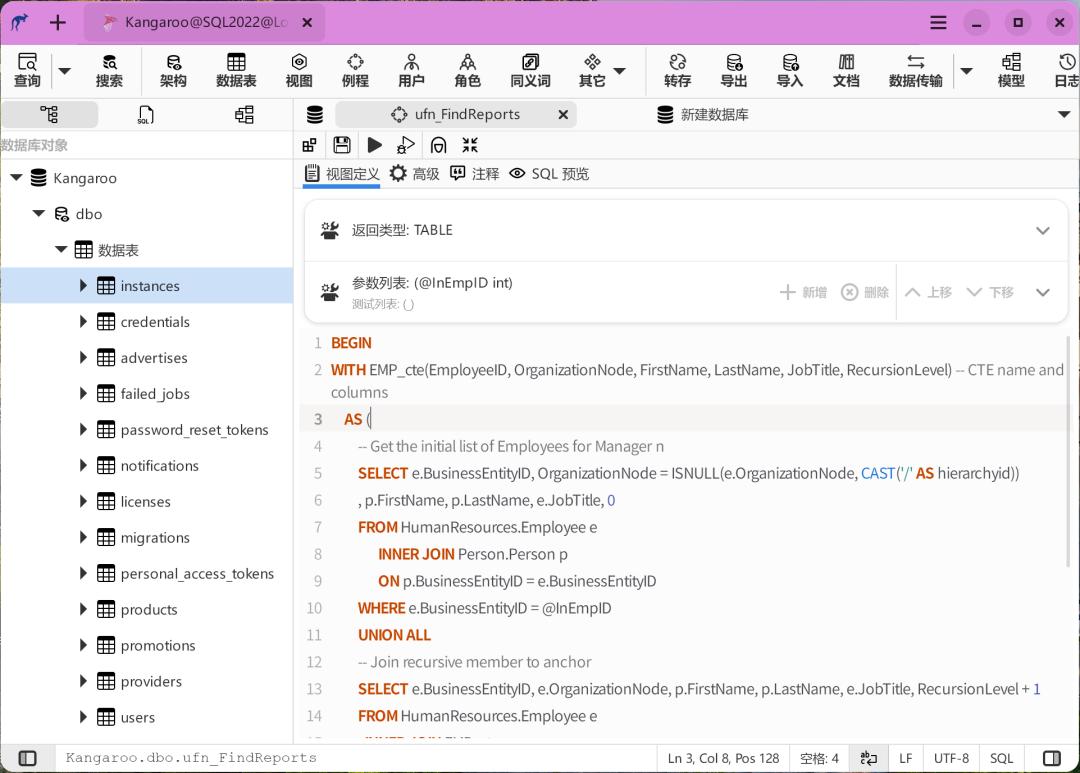Open the 视图 views tool
Screen dimensions: 1080x773
click(x=299, y=70)
